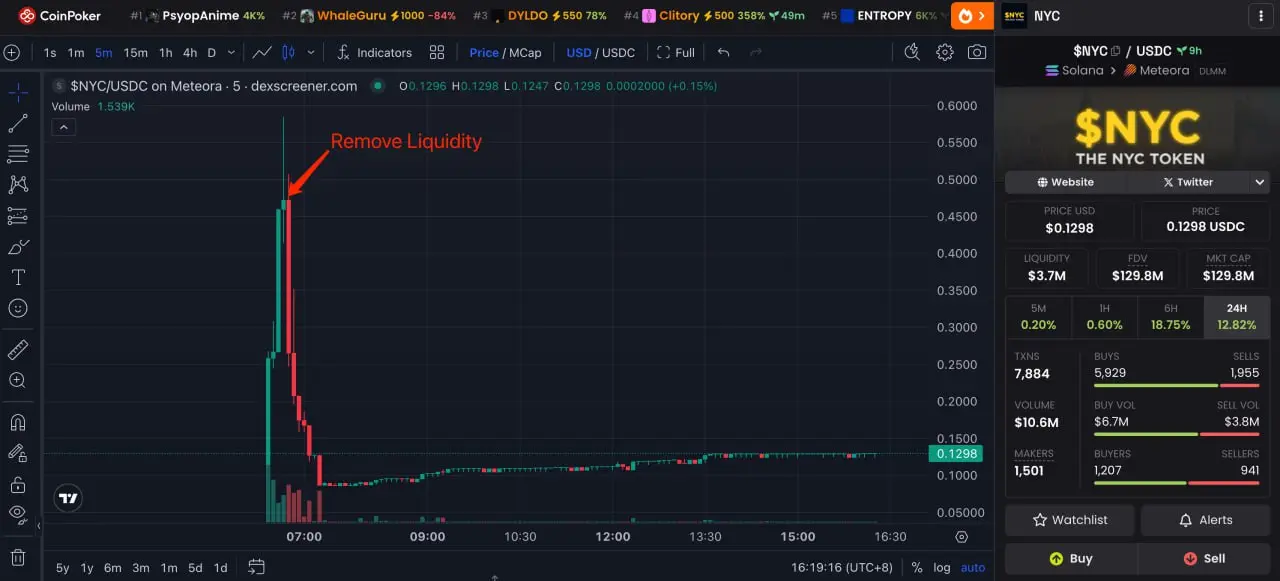Click the scale settings target icon
This screenshot has width=1280, height=581.
point(962,537)
